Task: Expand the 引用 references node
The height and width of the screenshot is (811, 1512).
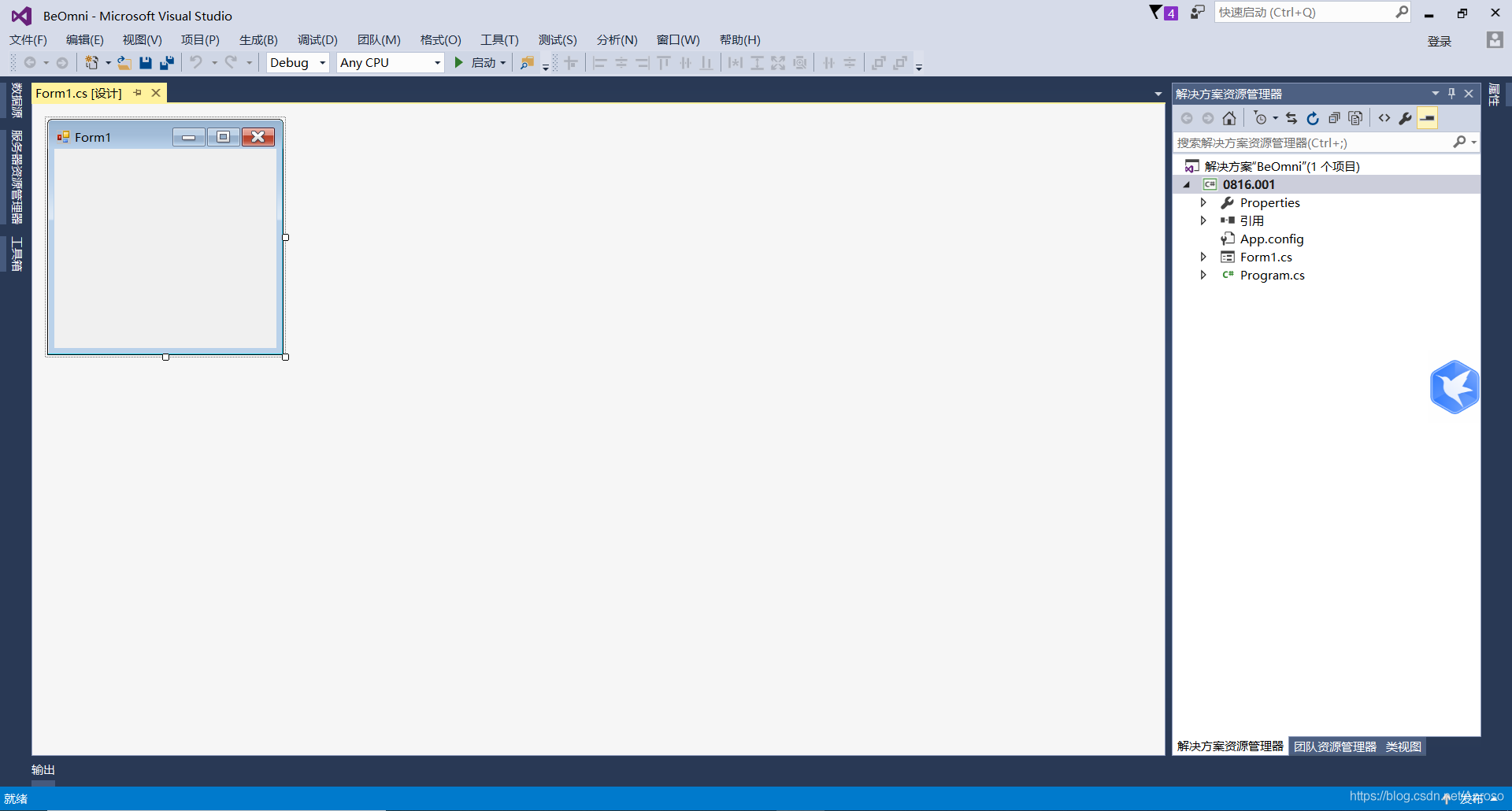Action: click(1203, 220)
